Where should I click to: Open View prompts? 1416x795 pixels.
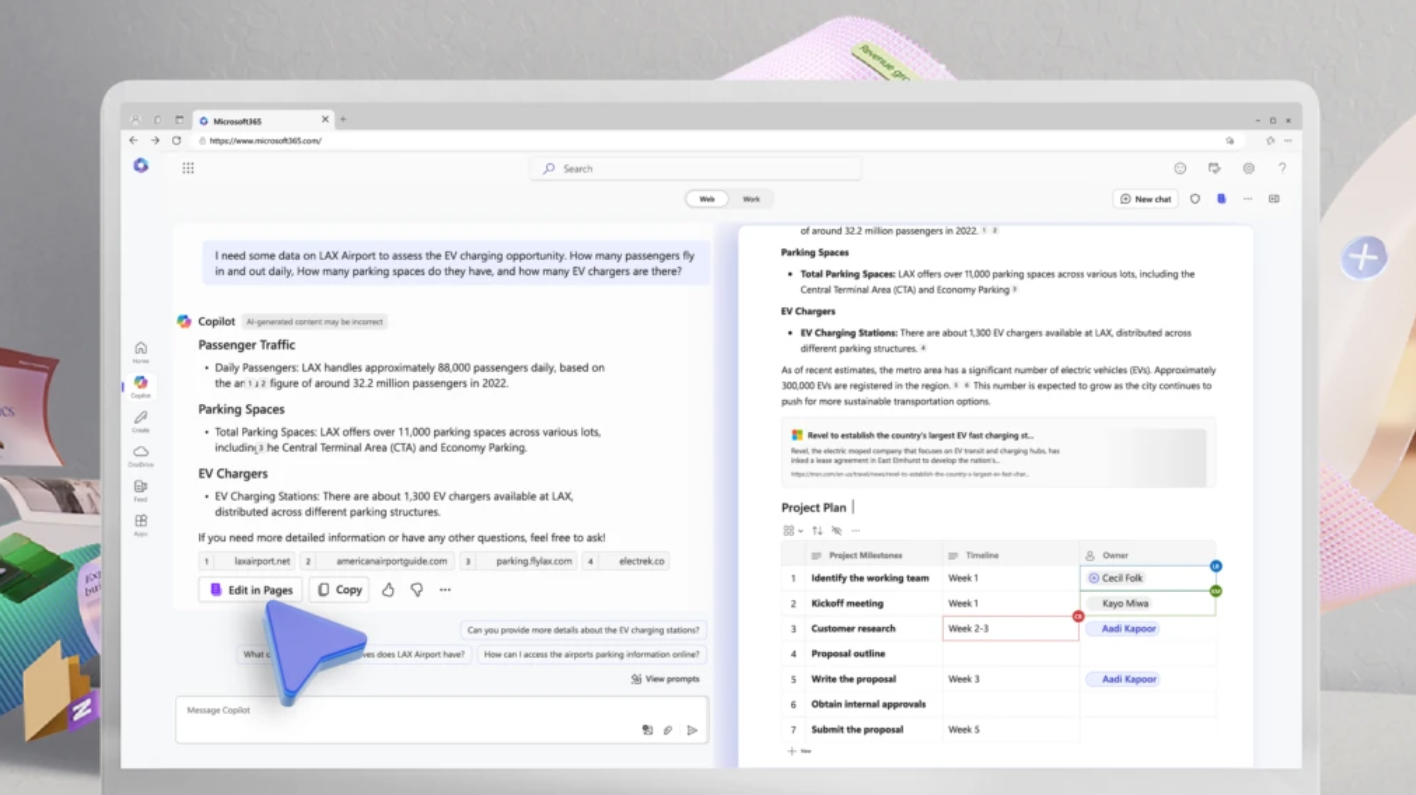click(665, 679)
